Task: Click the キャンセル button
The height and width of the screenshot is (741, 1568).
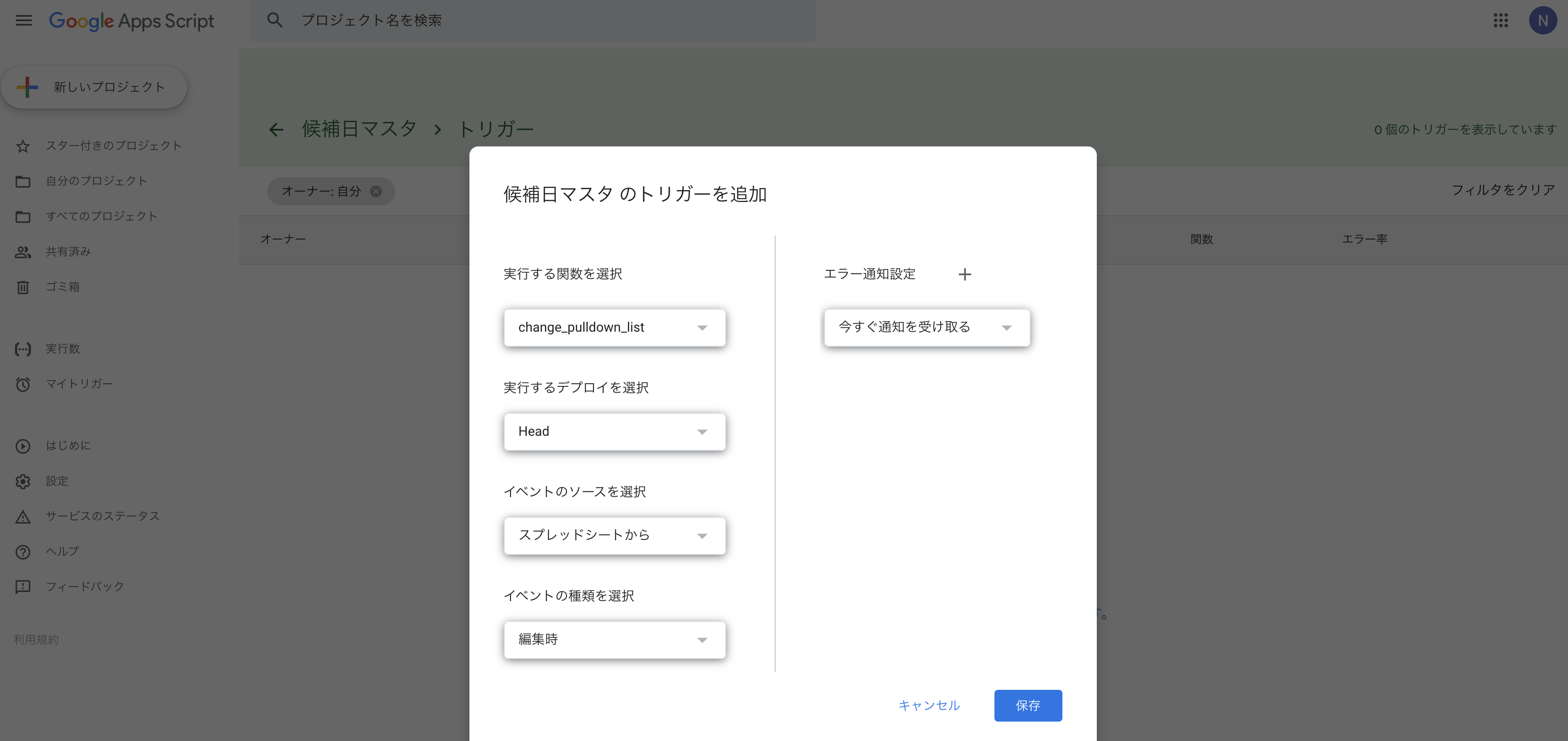Action: [x=929, y=705]
